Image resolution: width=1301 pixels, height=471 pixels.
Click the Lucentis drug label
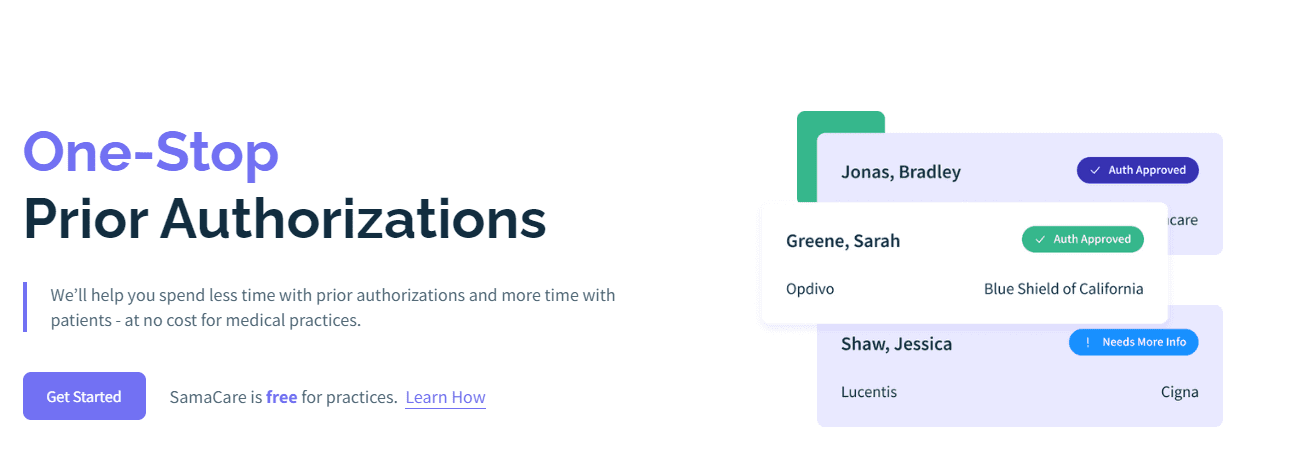click(869, 392)
